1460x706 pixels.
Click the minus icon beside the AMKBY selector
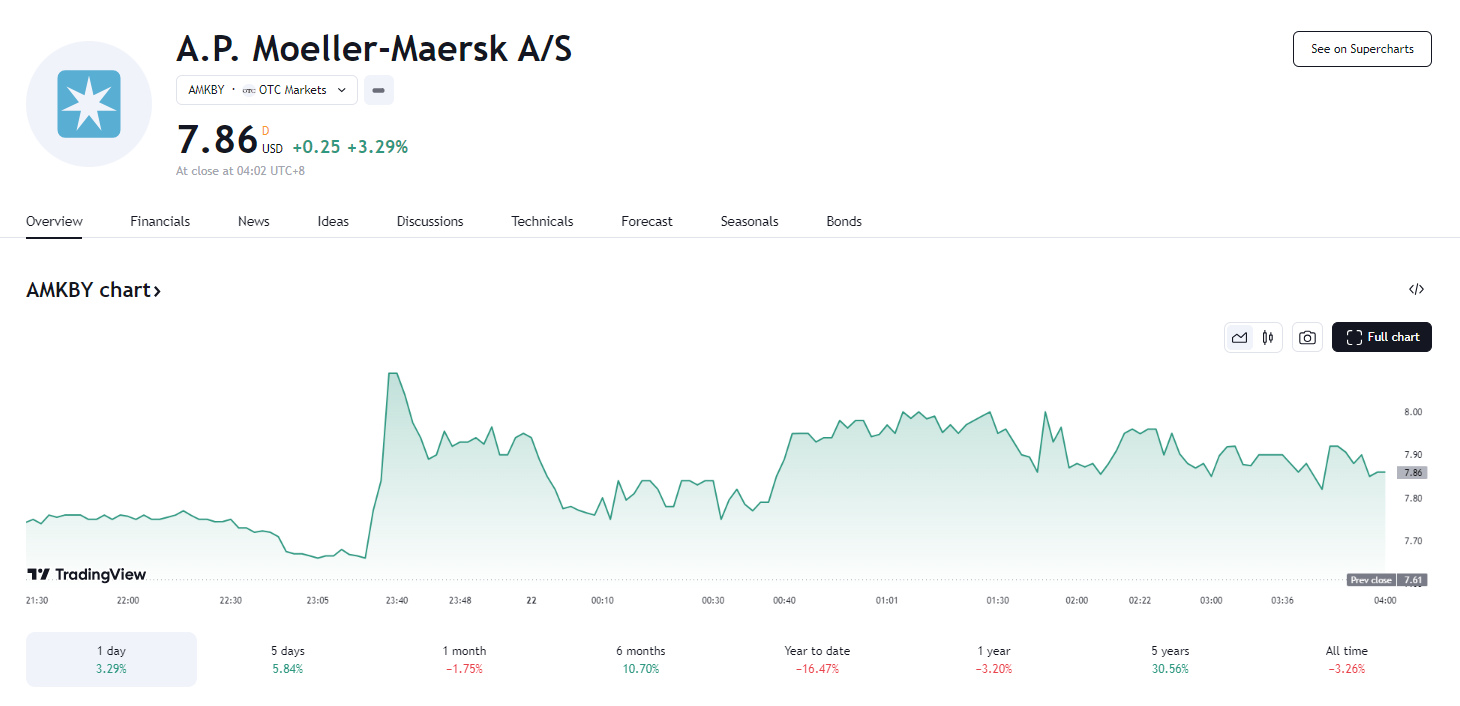point(378,90)
